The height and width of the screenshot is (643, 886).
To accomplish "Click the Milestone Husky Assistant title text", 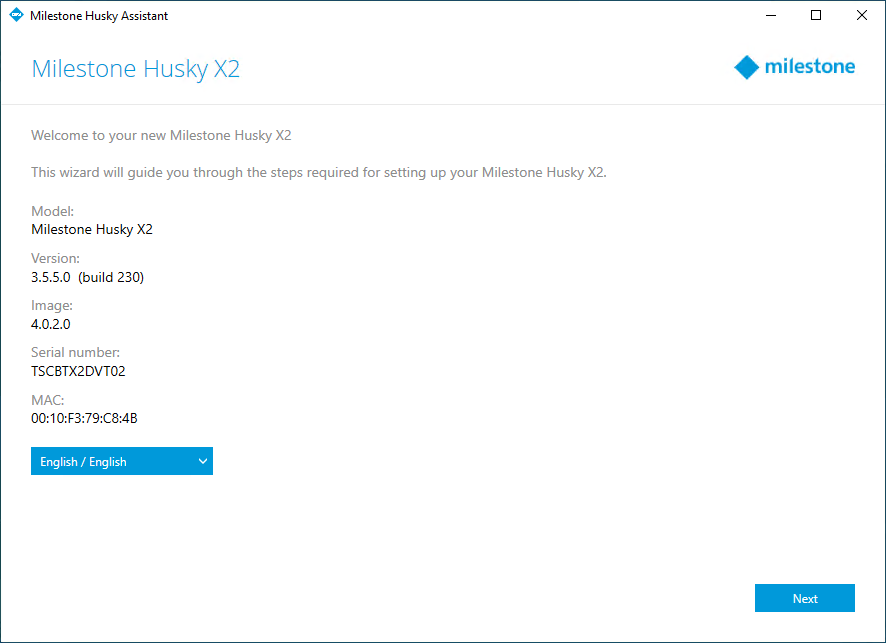I will [99, 16].
